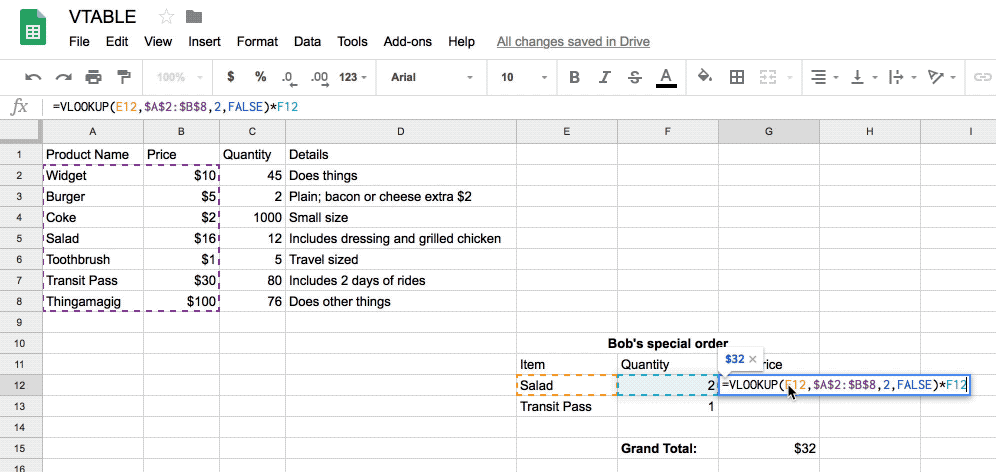Star the VTABLE document
This screenshot has height=472, width=996.
point(166,17)
